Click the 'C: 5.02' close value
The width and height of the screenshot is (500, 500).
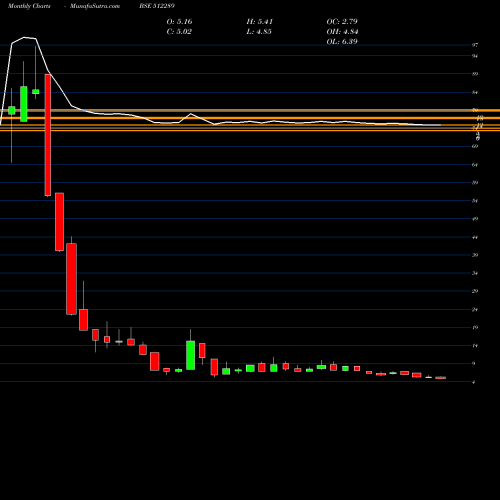pyautogui.click(x=179, y=32)
